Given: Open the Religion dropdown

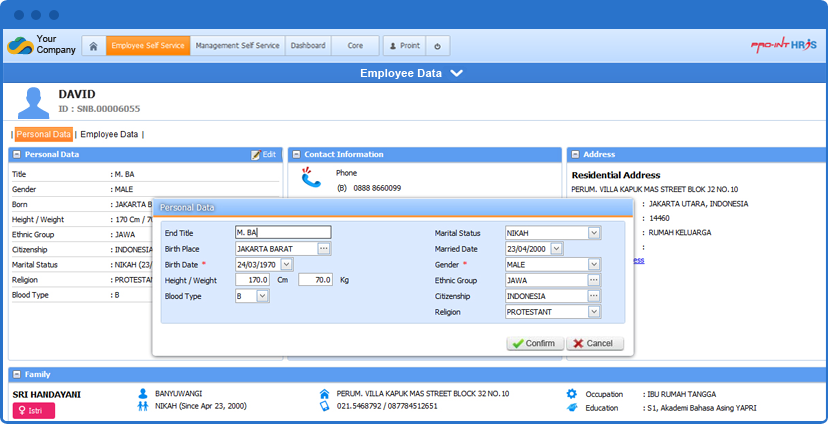Looking at the screenshot, I should click(594, 312).
